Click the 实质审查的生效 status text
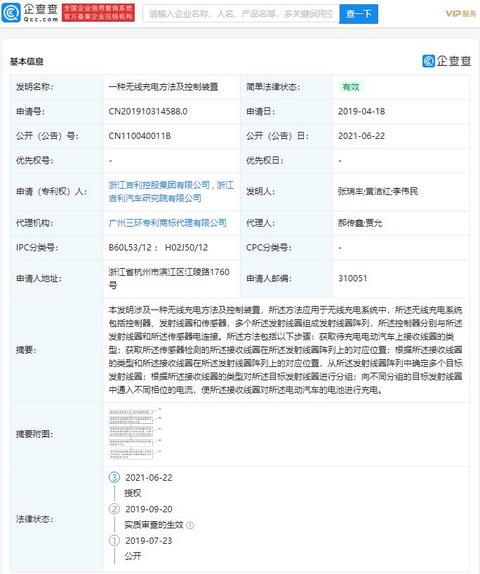 pyautogui.click(x=154, y=525)
